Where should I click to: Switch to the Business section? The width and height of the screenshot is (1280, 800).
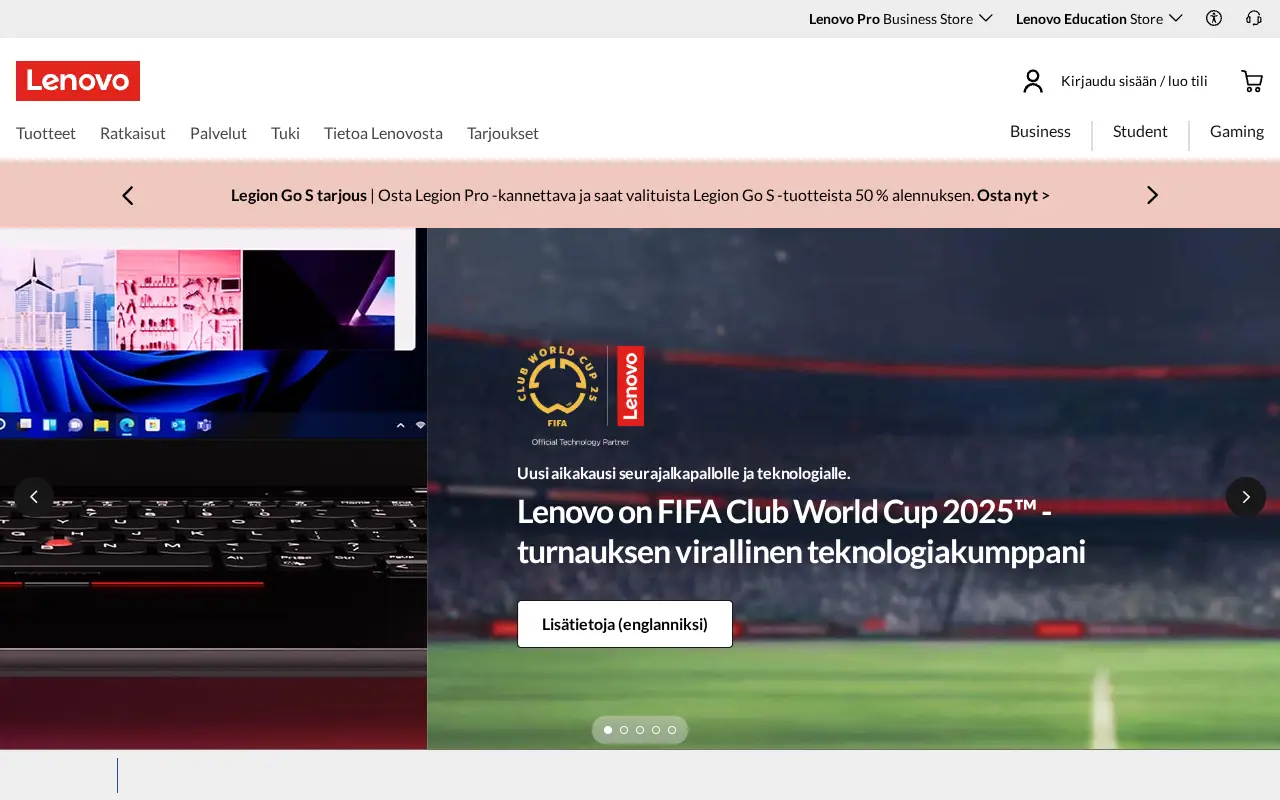pyautogui.click(x=1040, y=131)
